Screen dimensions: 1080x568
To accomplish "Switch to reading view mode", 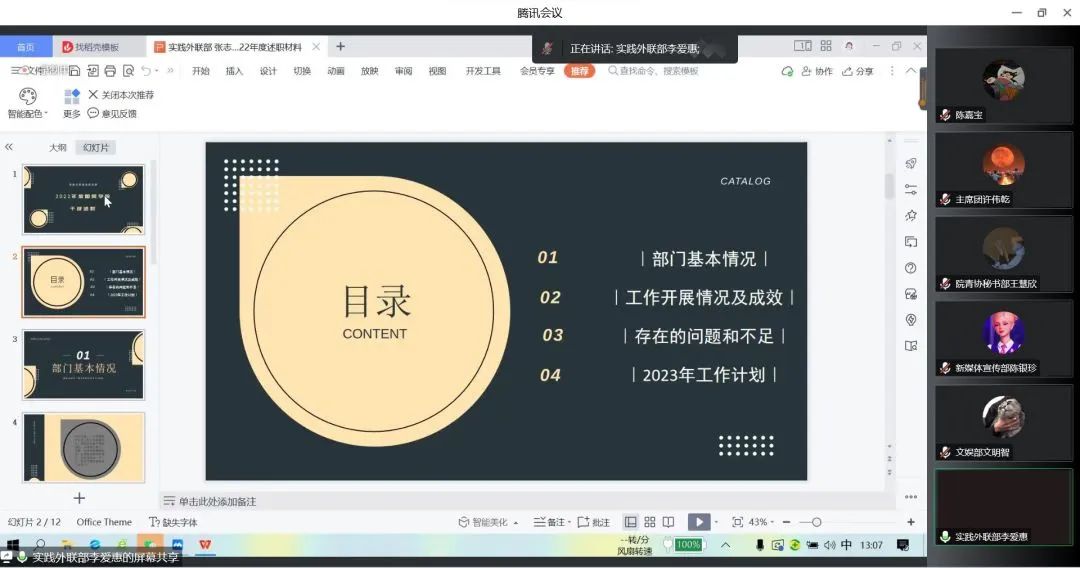I will pos(668,522).
